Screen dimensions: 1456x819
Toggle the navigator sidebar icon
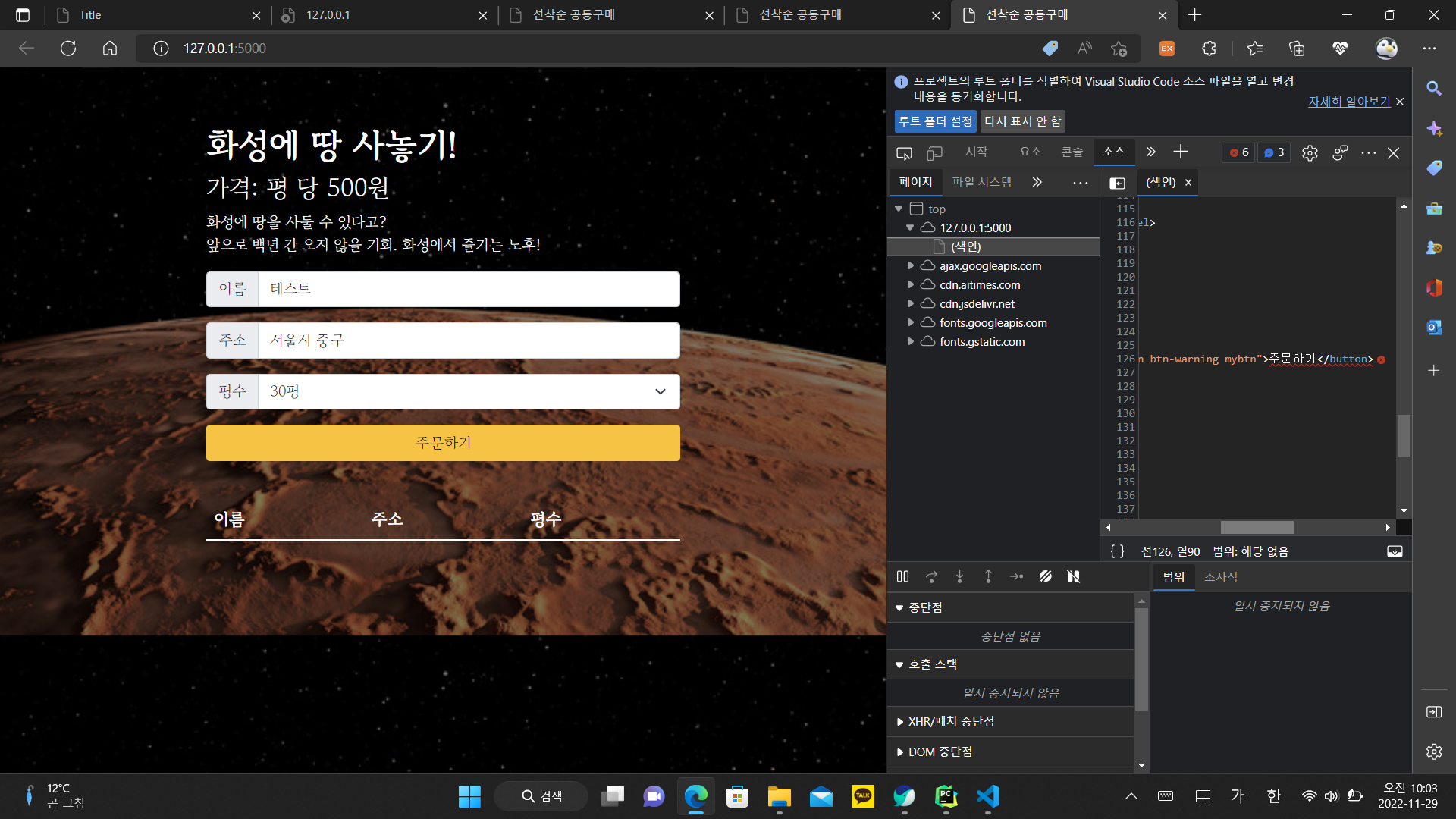pyautogui.click(x=1117, y=183)
